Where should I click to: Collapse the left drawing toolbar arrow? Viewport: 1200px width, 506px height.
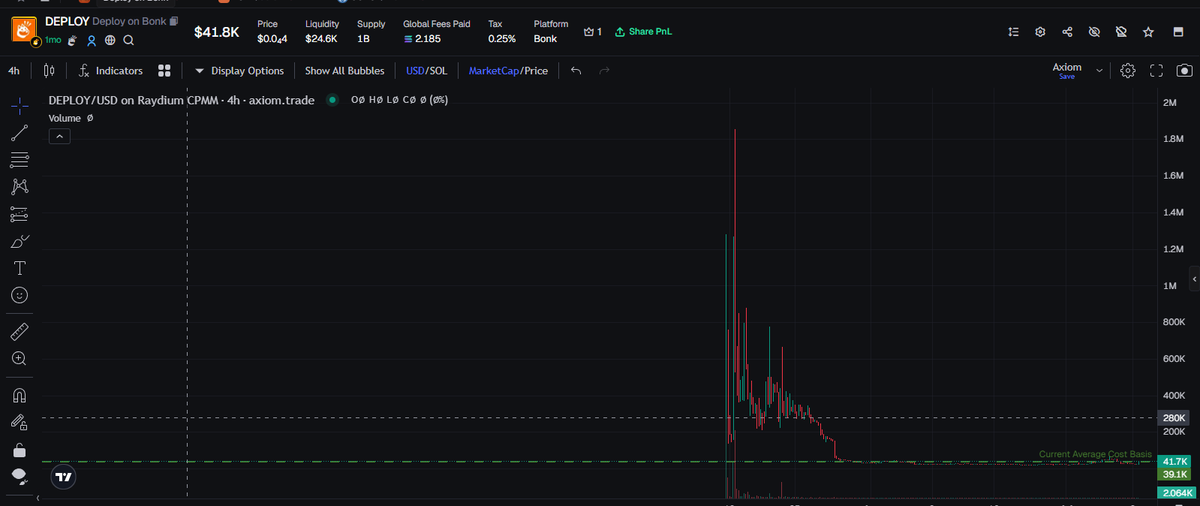point(39,497)
